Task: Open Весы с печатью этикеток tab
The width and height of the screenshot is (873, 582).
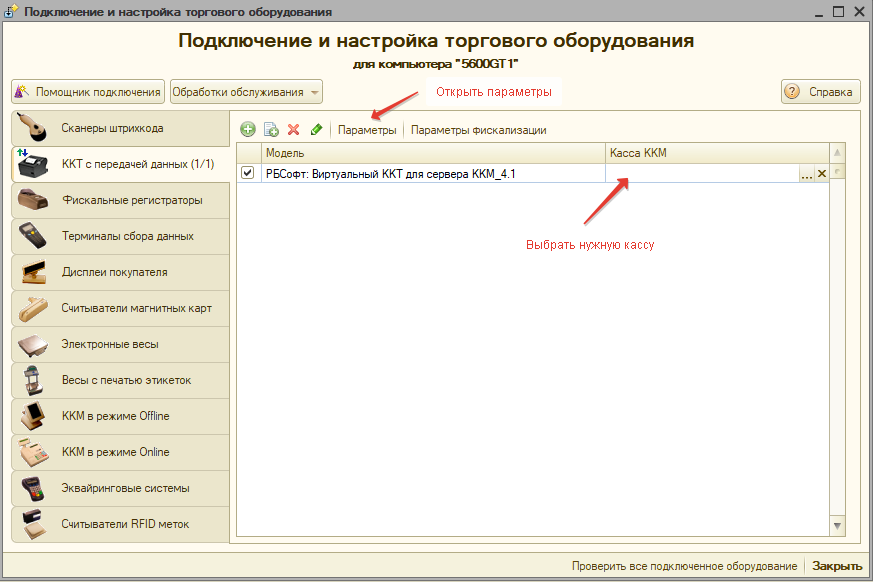Action: (120, 380)
